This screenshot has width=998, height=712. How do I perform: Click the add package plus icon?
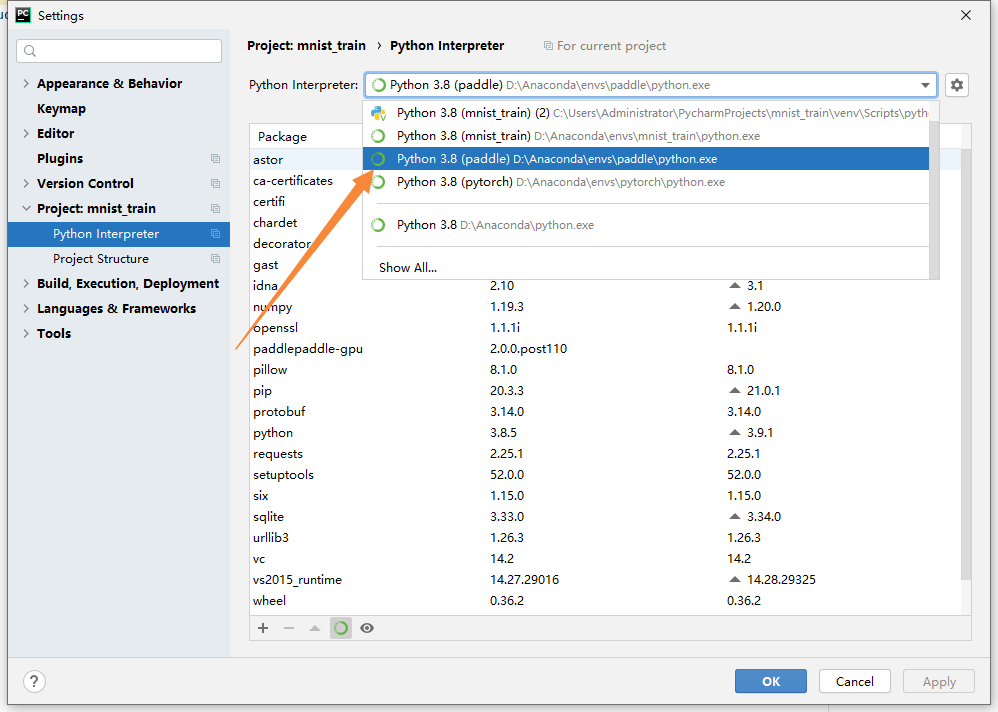click(263, 628)
